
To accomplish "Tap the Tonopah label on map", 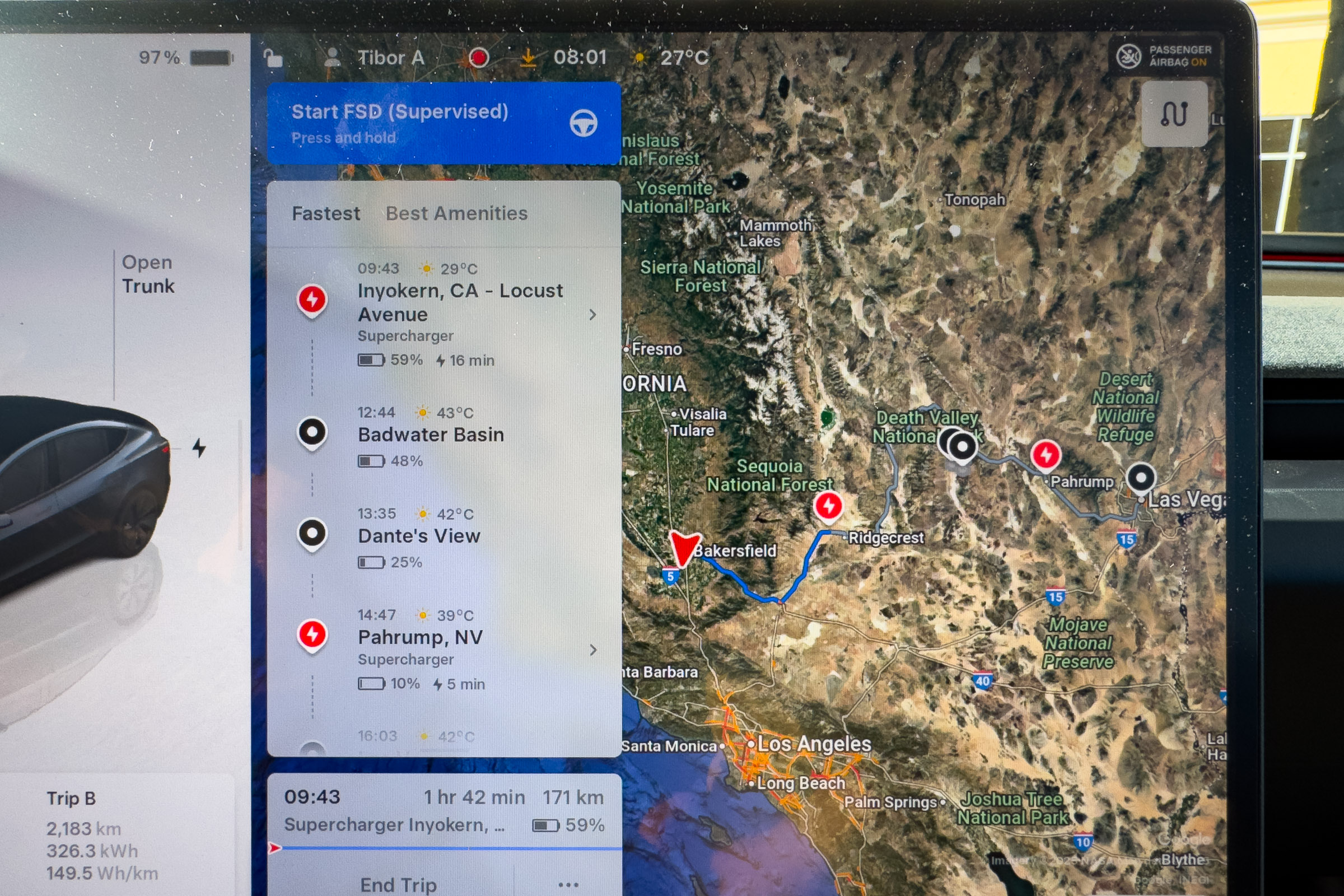I will [x=974, y=199].
